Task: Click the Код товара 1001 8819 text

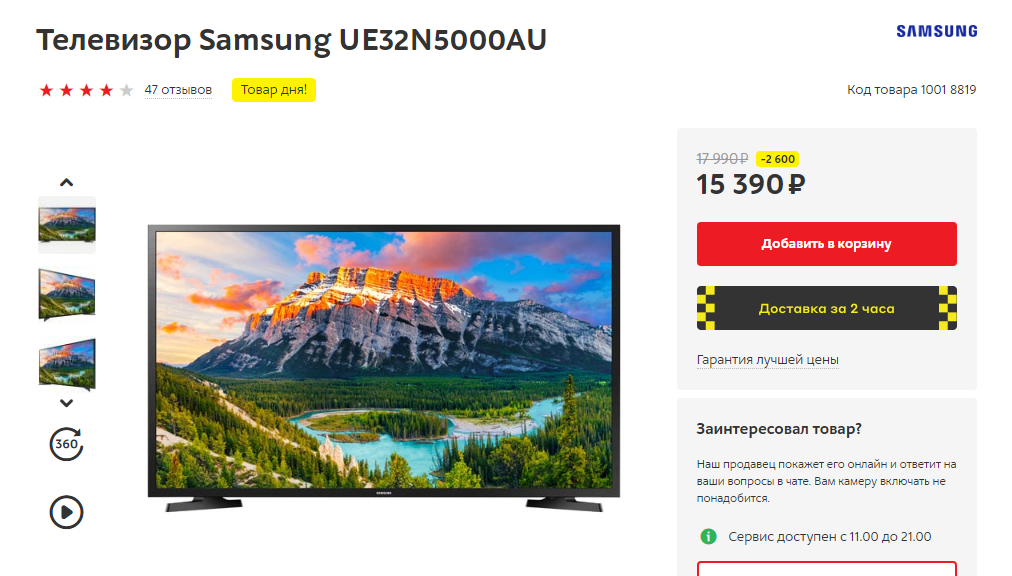Action: coord(911,90)
